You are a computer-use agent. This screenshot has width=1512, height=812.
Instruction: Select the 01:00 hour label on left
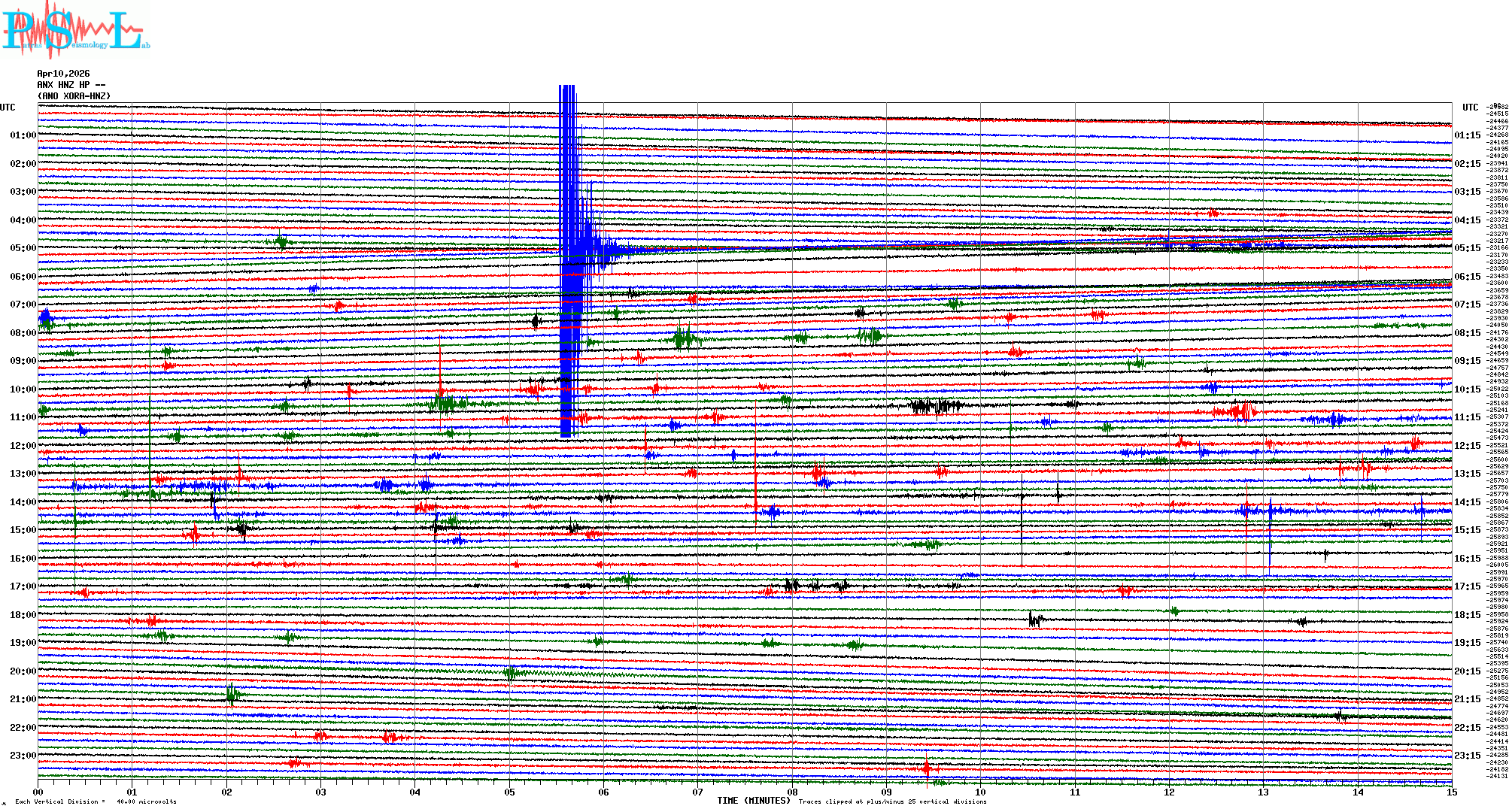pyautogui.click(x=23, y=135)
